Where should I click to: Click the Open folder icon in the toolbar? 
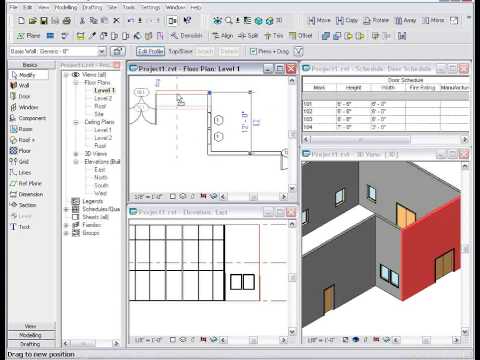tap(33, 21)
